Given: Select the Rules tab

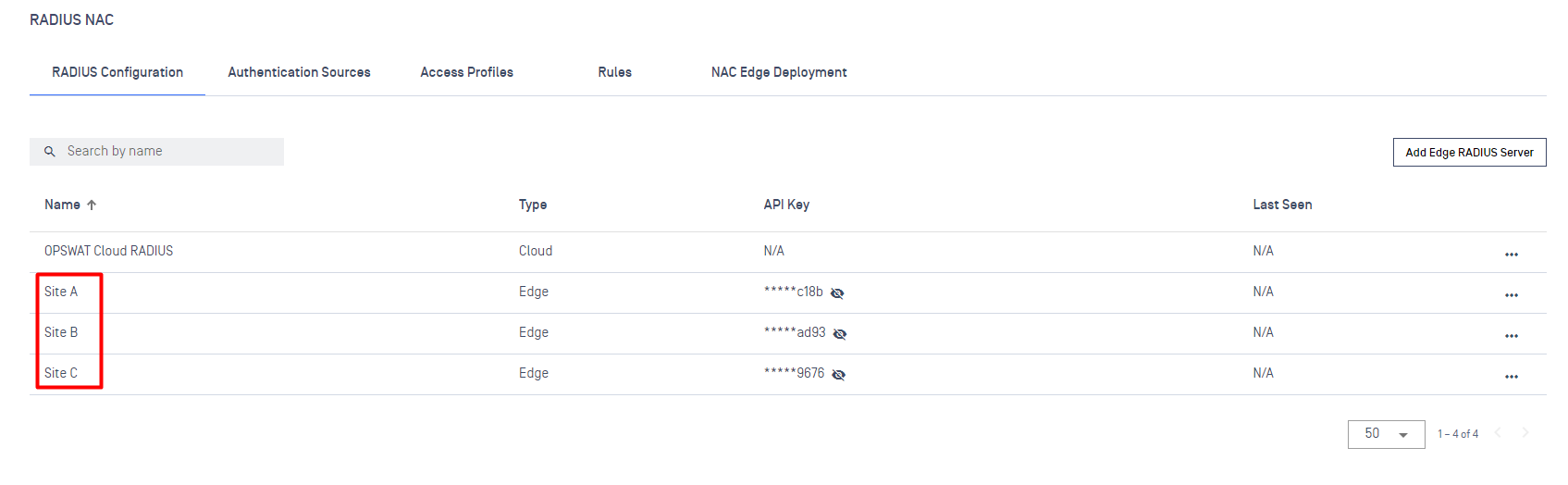Looking at the screenshot, I should pyautogui.click(x=614, y=72).
